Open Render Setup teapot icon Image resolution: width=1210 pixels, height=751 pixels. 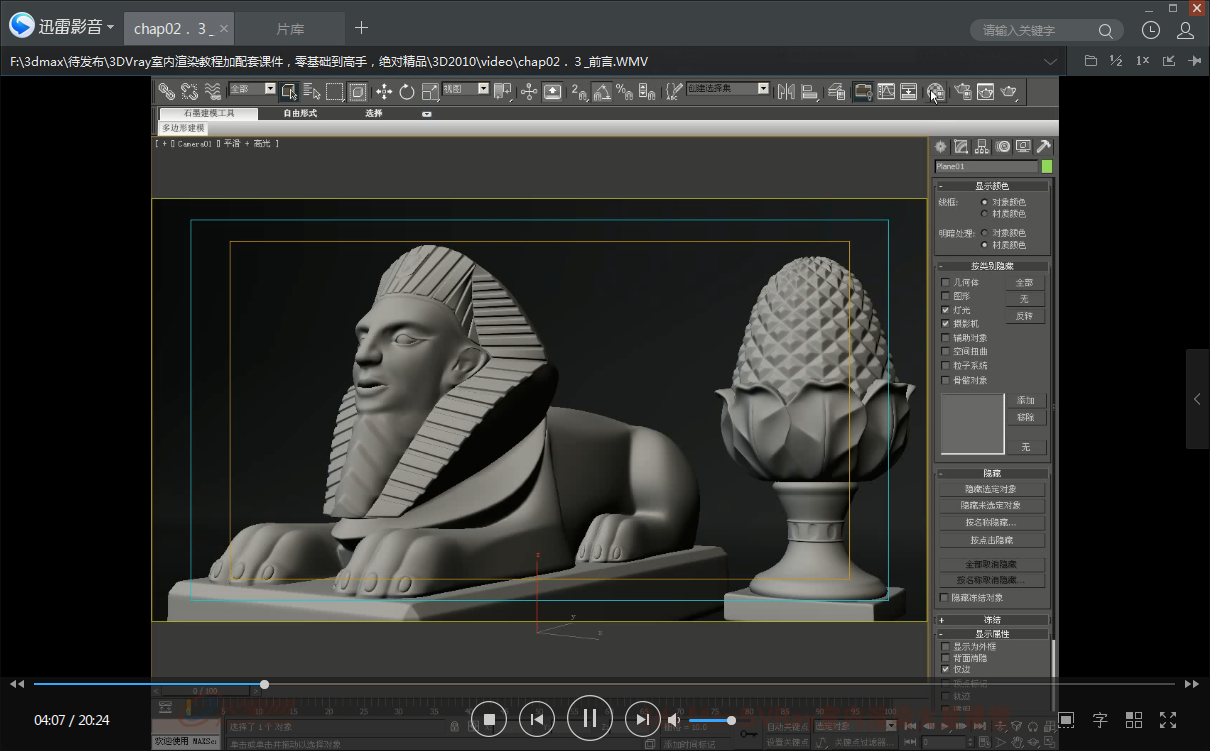963,92
